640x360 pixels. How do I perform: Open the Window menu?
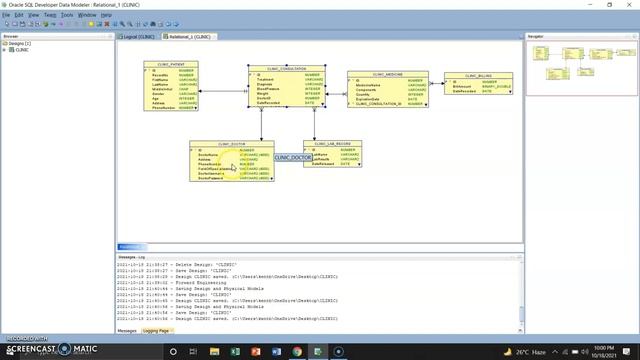click(x=87, y=15)
